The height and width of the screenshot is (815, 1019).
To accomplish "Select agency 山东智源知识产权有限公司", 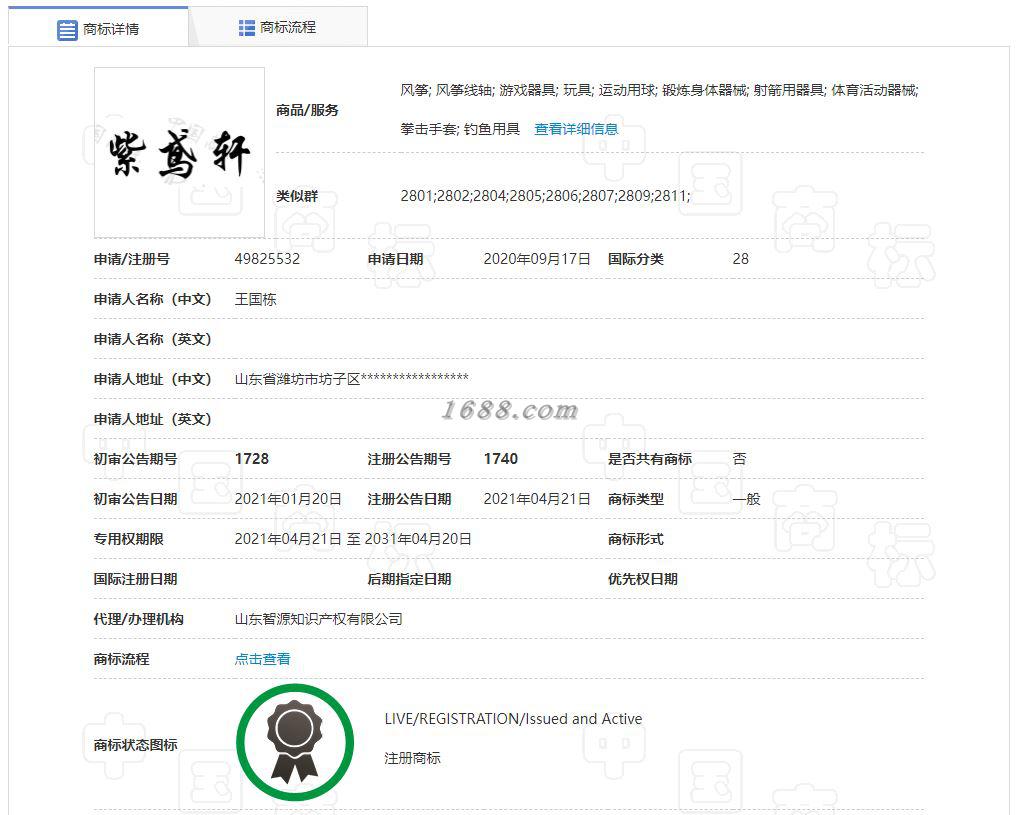I will (x=318, y=619).
